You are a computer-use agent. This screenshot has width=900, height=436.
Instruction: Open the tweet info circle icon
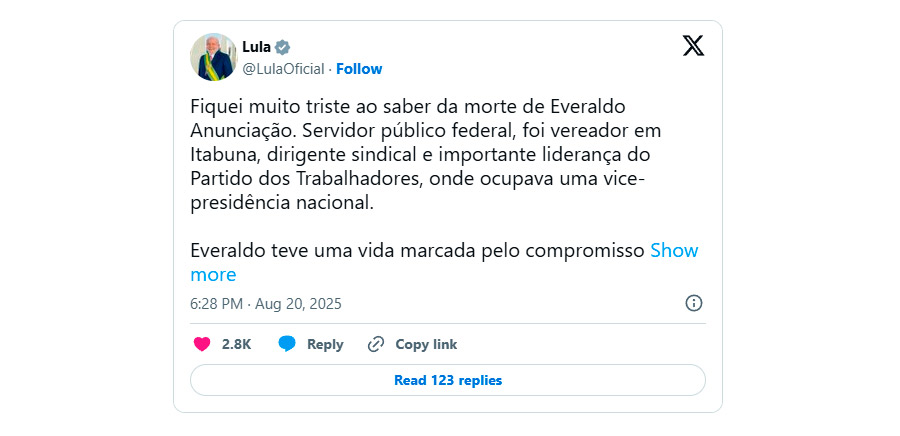click(694, 303)
